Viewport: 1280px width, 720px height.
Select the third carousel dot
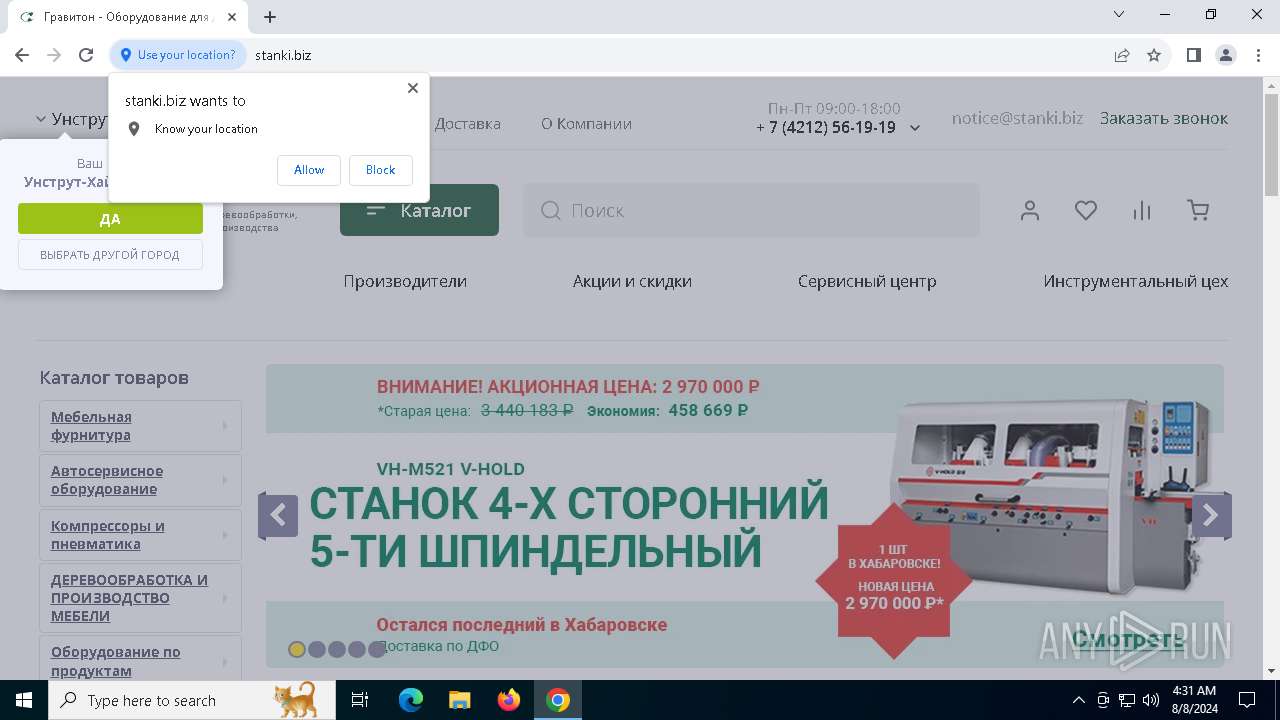tap(337, 649)
